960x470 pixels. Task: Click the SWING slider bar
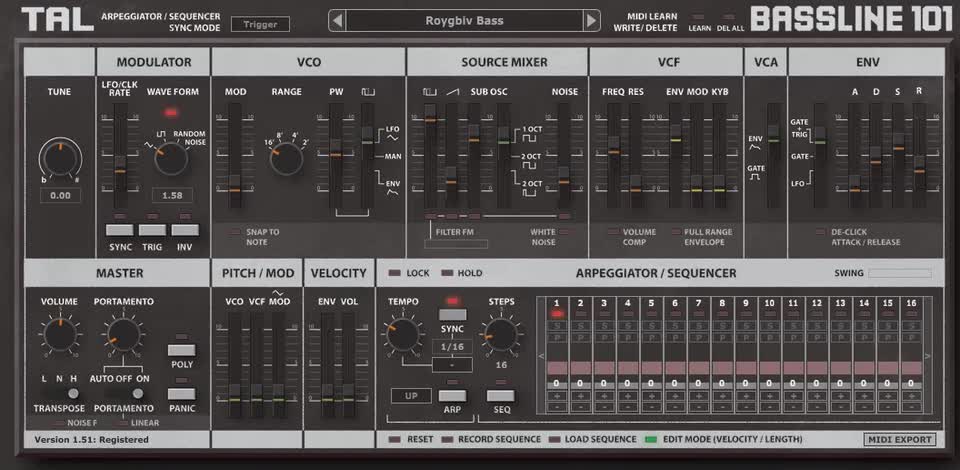click(899, 273)
